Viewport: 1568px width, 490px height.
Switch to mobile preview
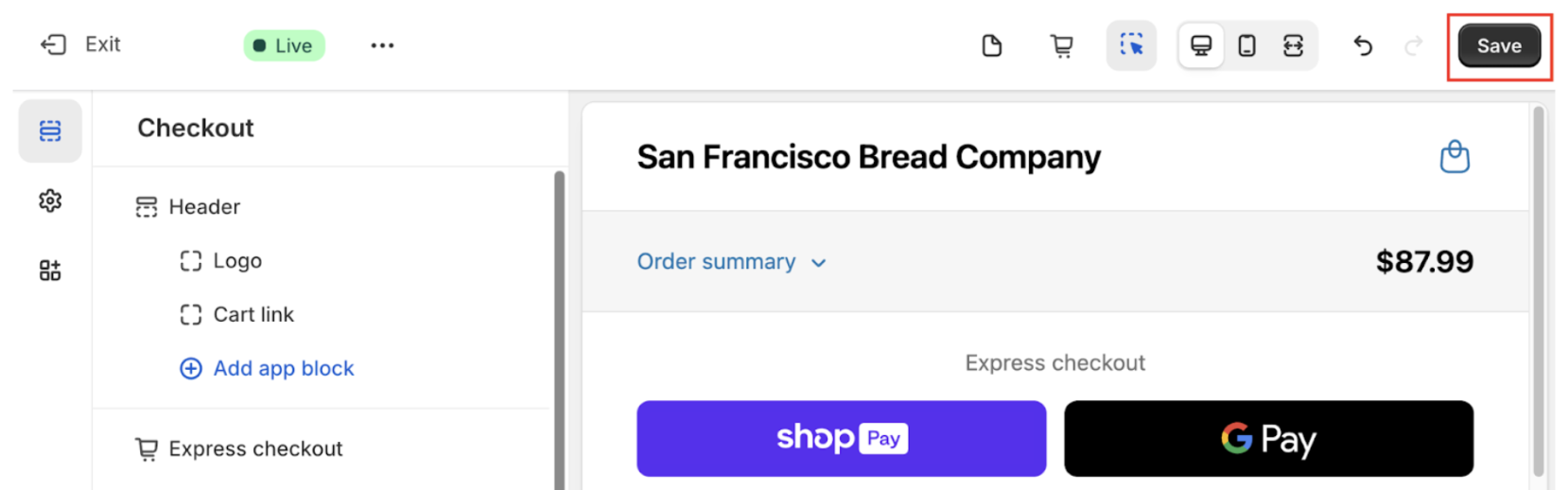[1246, 45]
